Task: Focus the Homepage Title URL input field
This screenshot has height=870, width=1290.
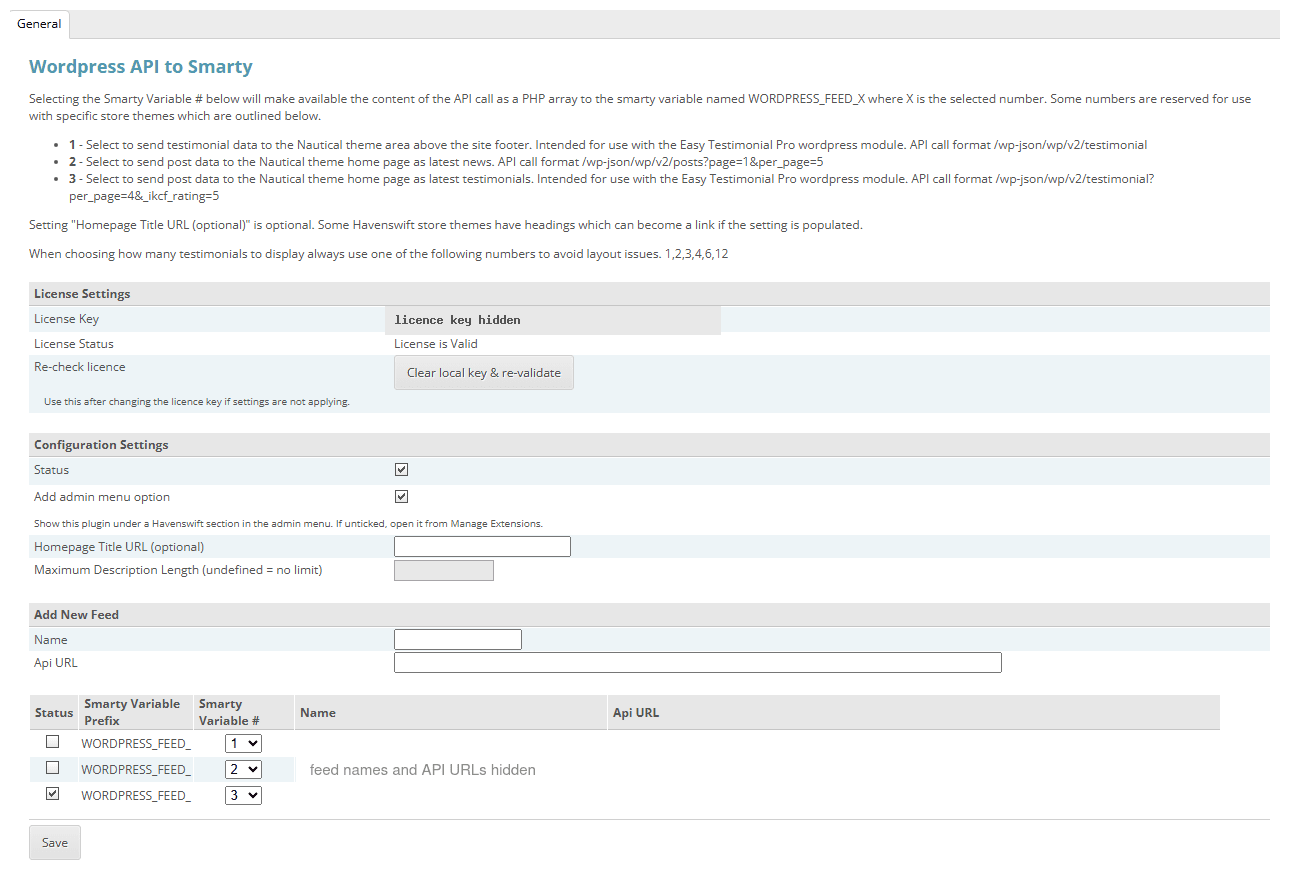Action: tap(482, 547)
